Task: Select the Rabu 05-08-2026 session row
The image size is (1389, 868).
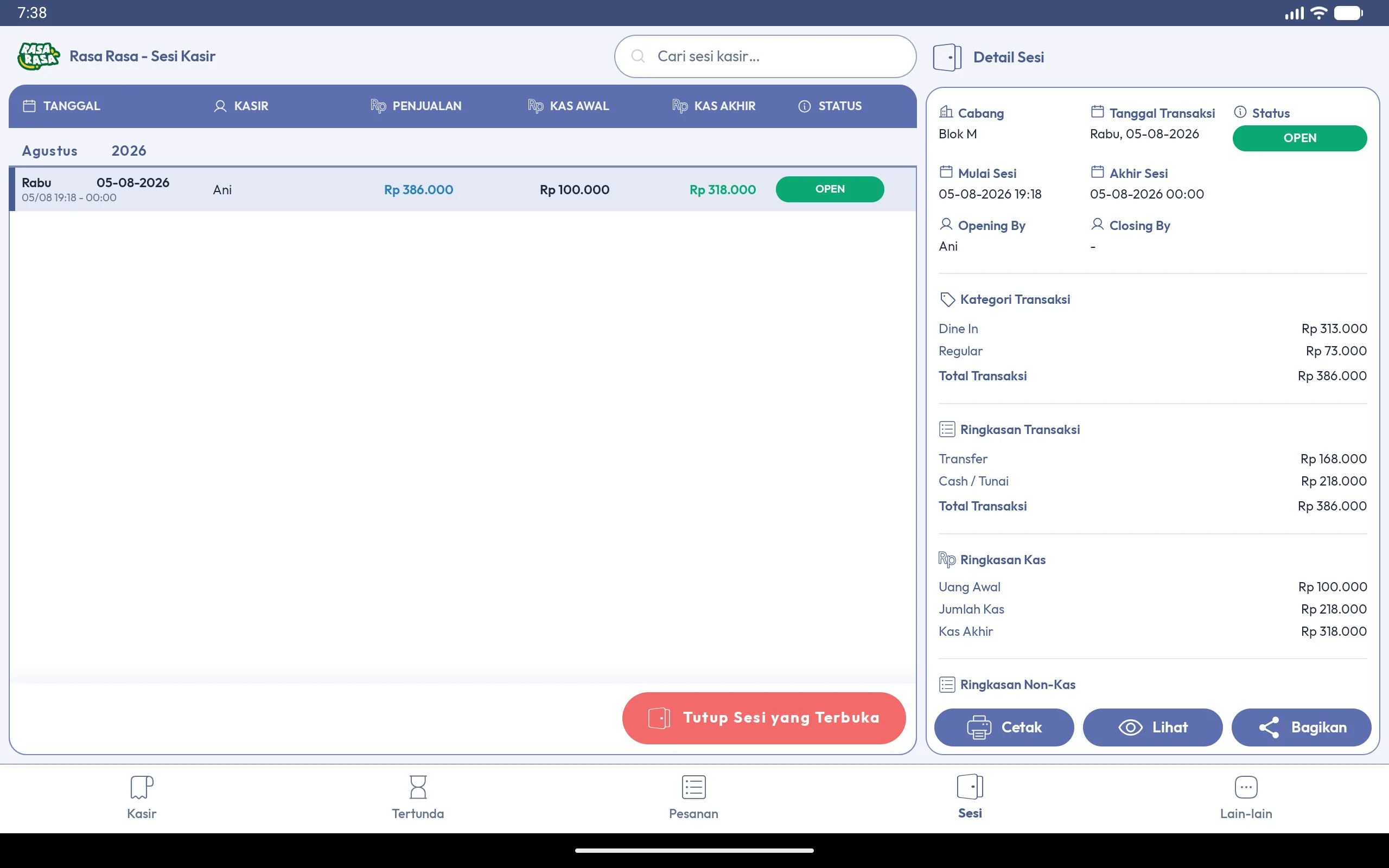Action: coord(463,189)
